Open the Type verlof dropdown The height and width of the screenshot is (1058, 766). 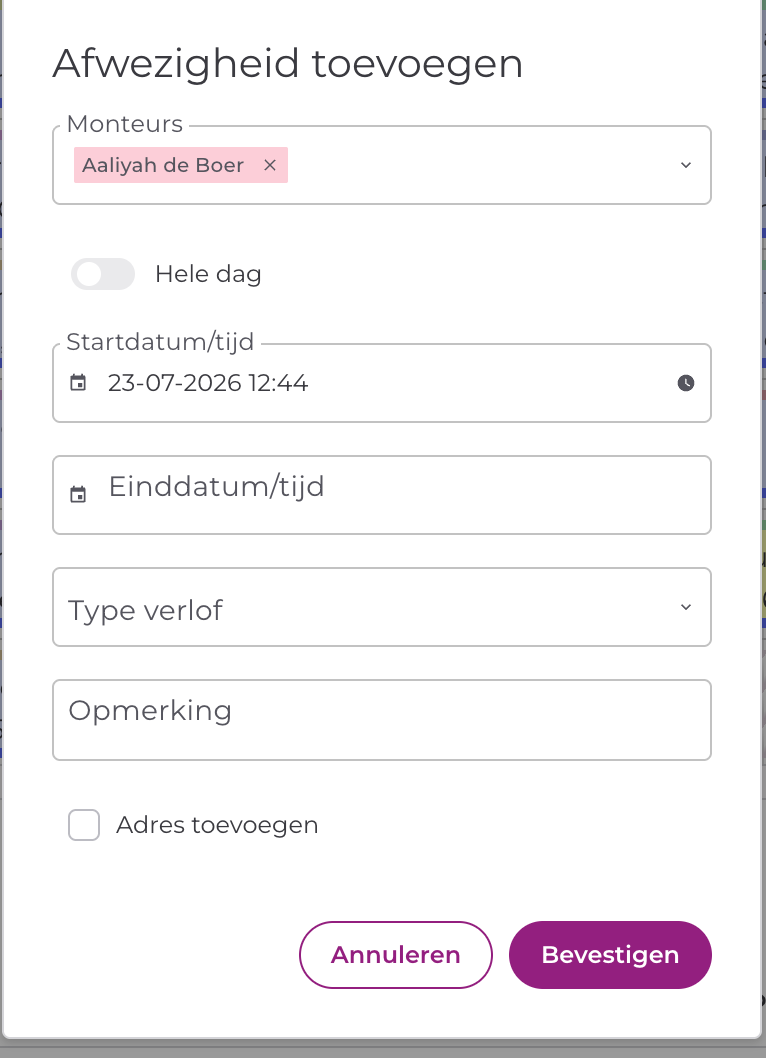pos(382,607)
